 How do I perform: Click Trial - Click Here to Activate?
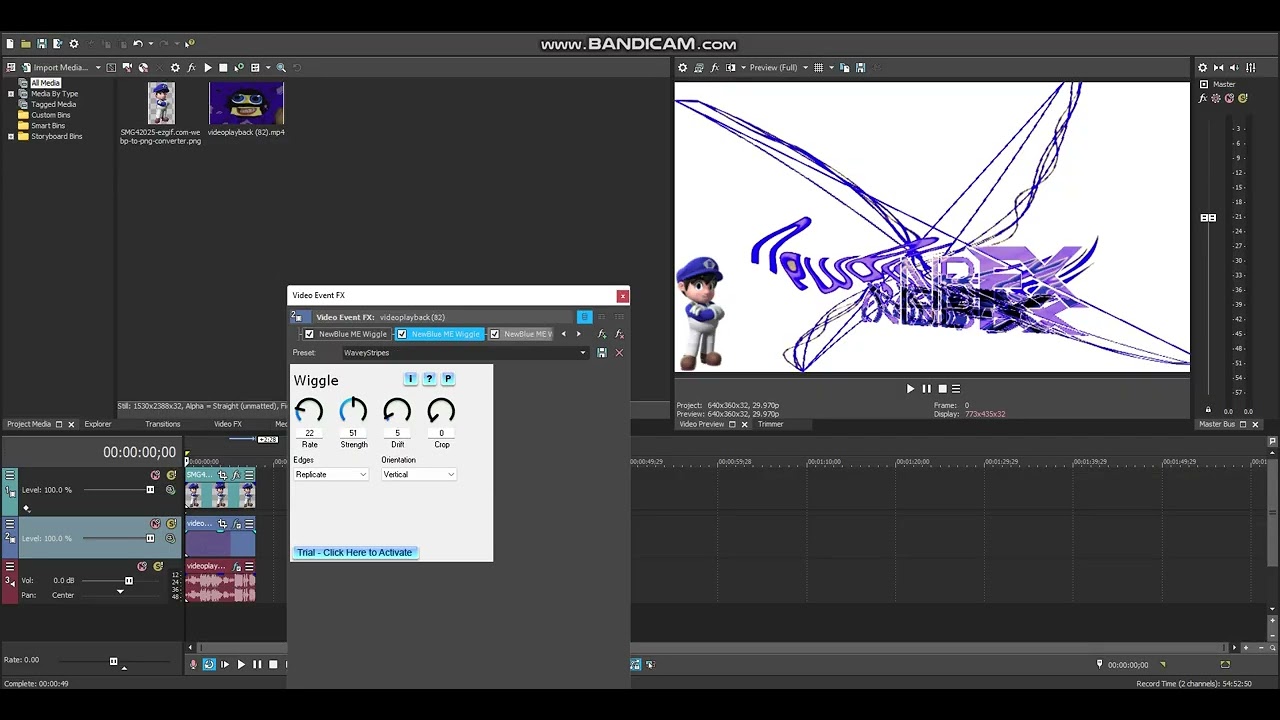click(x=354, y=552)
